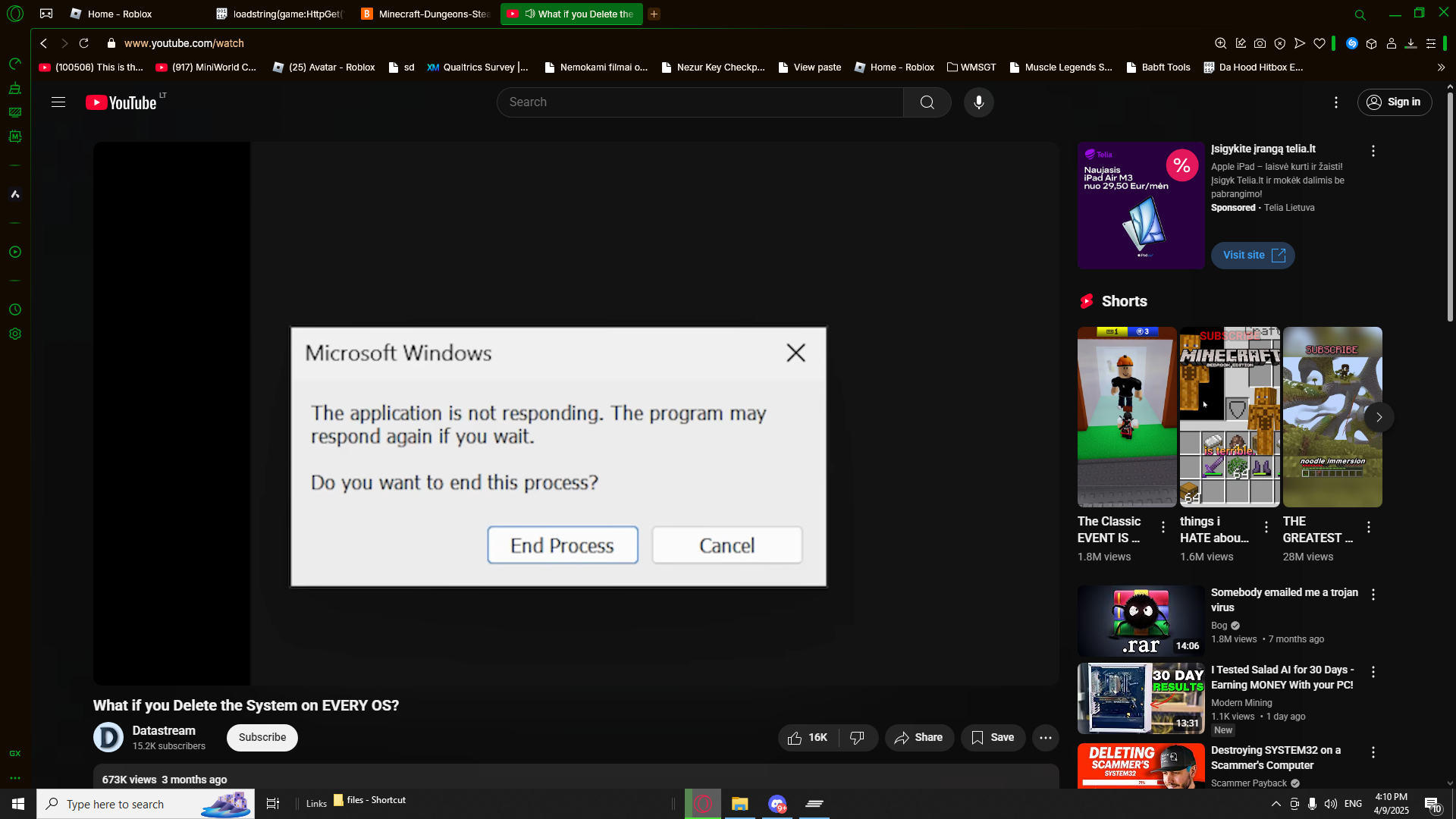Open Opera GX taskbar icon
This screenshot has height=819, width=1456.
pos(703,804)
